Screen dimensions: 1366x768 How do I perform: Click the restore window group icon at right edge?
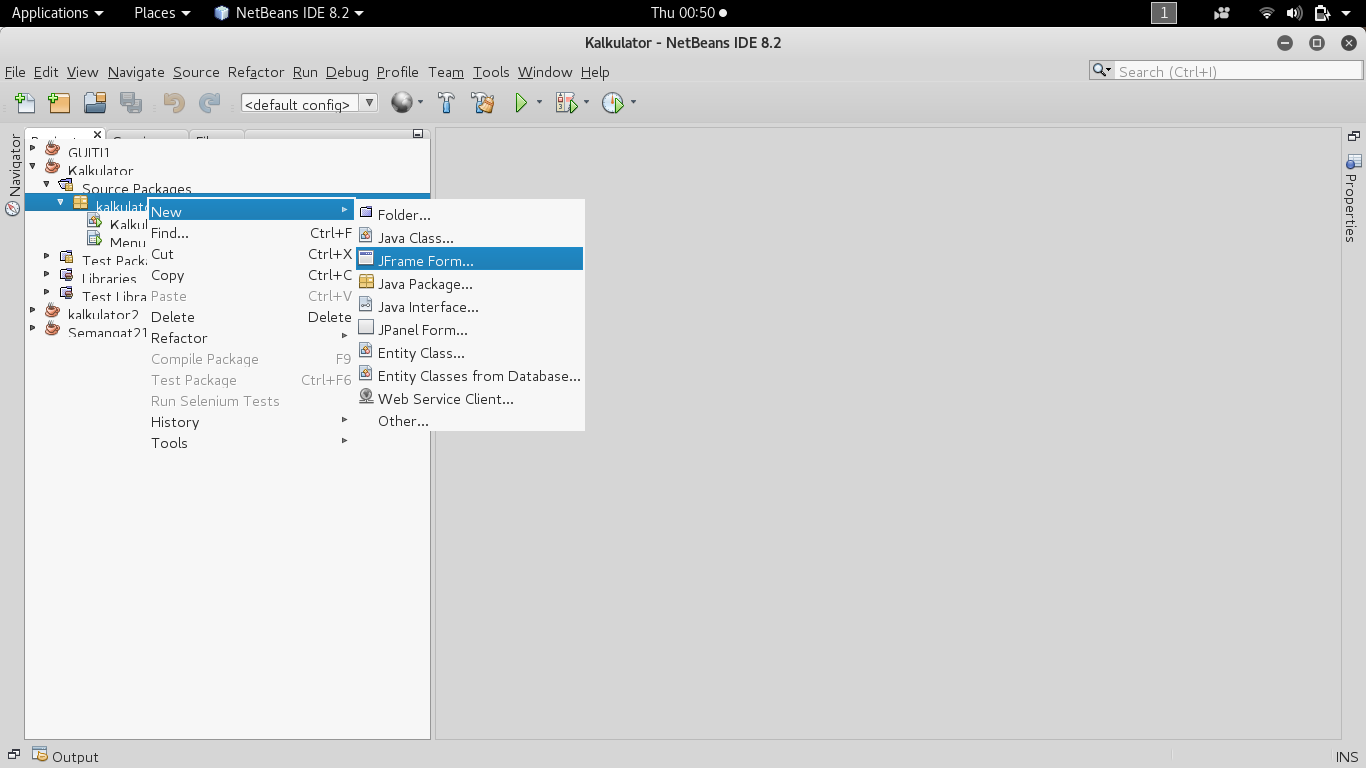point(1354,136)
